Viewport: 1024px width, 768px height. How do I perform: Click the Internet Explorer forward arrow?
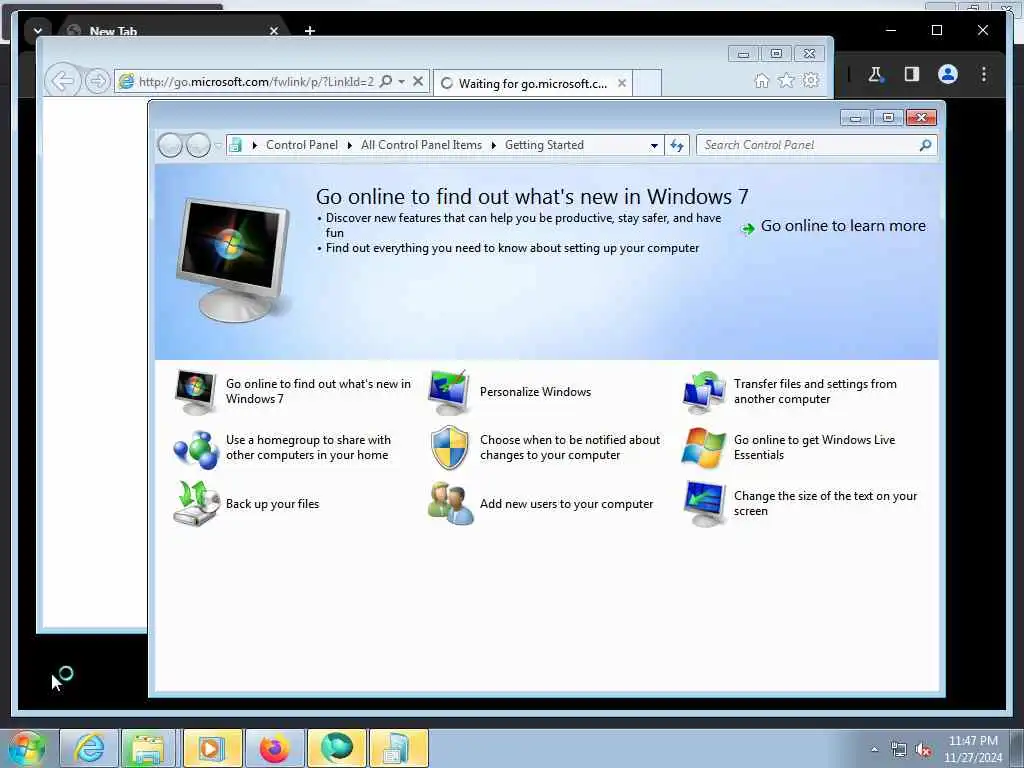point(97,82)
